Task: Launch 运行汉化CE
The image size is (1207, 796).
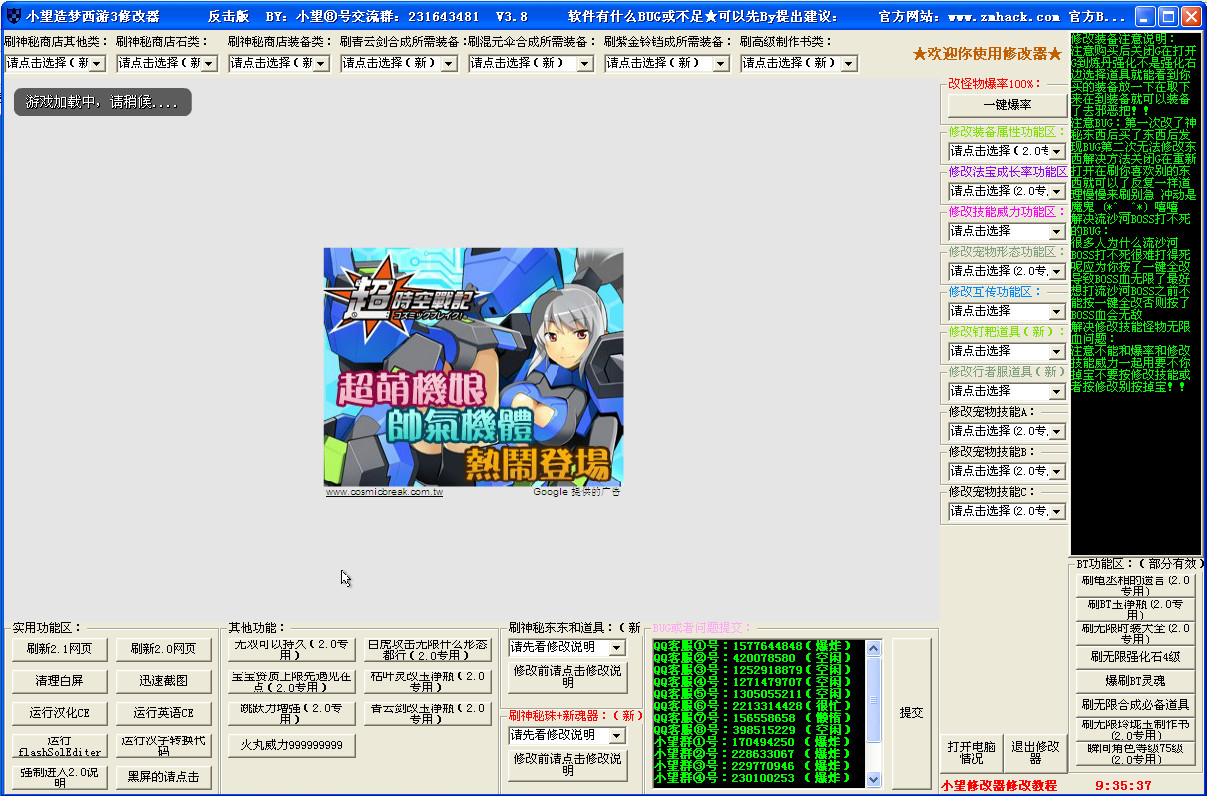Action: click(x=60, y=713)
